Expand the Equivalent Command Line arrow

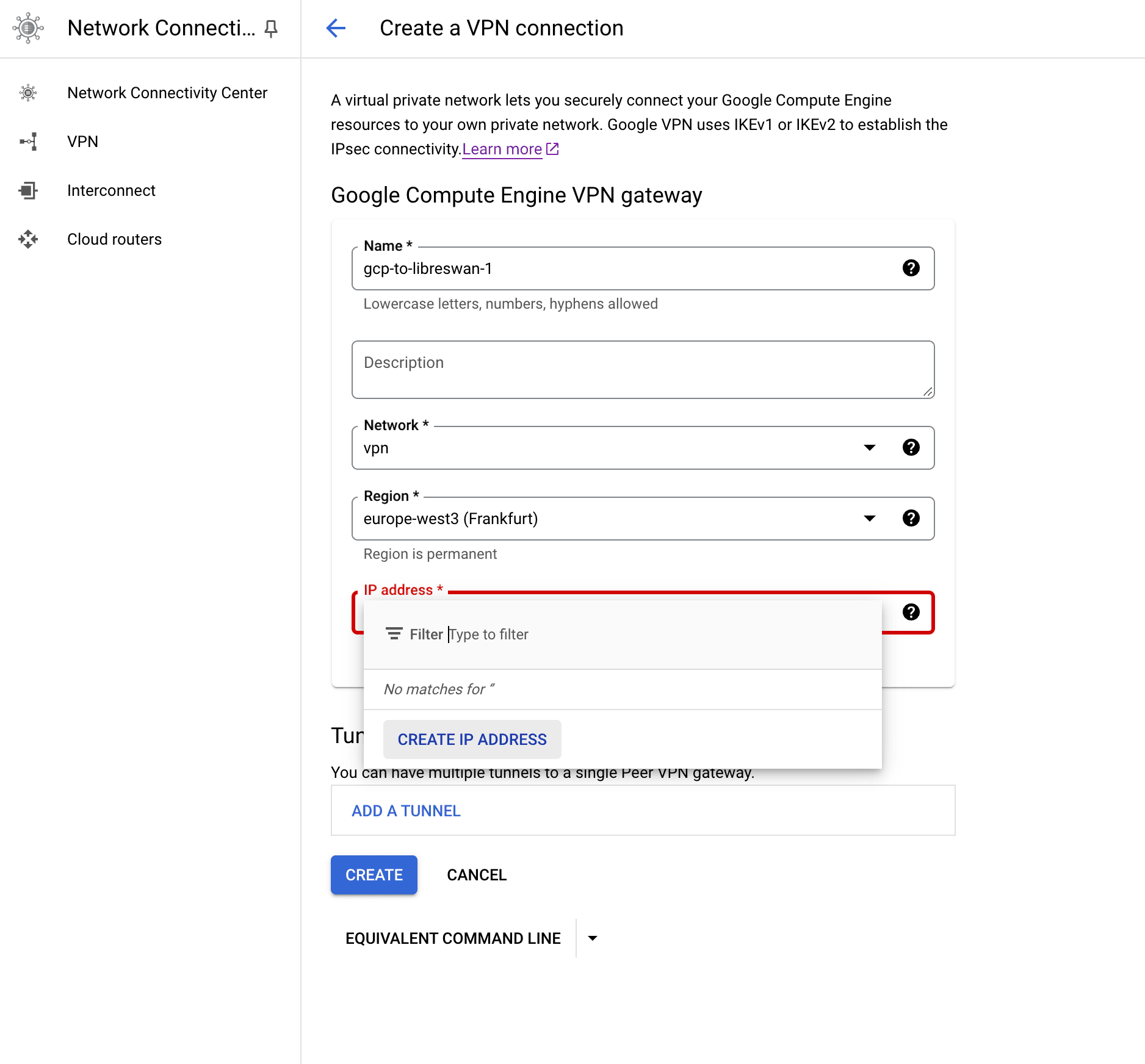coord(592,938)
